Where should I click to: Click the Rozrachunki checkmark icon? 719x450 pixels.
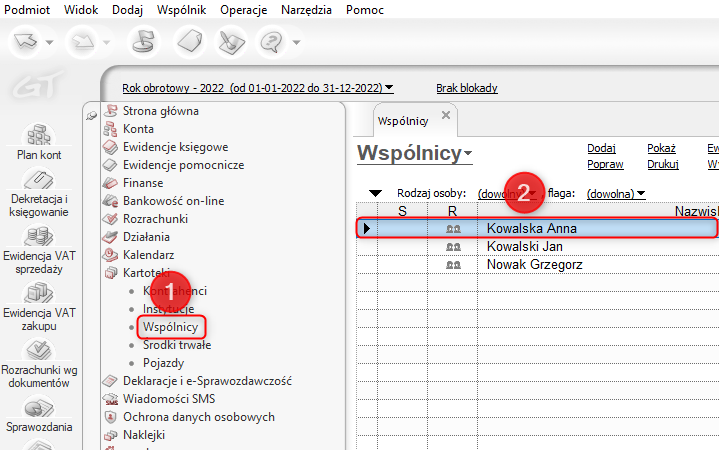[110, 219]
